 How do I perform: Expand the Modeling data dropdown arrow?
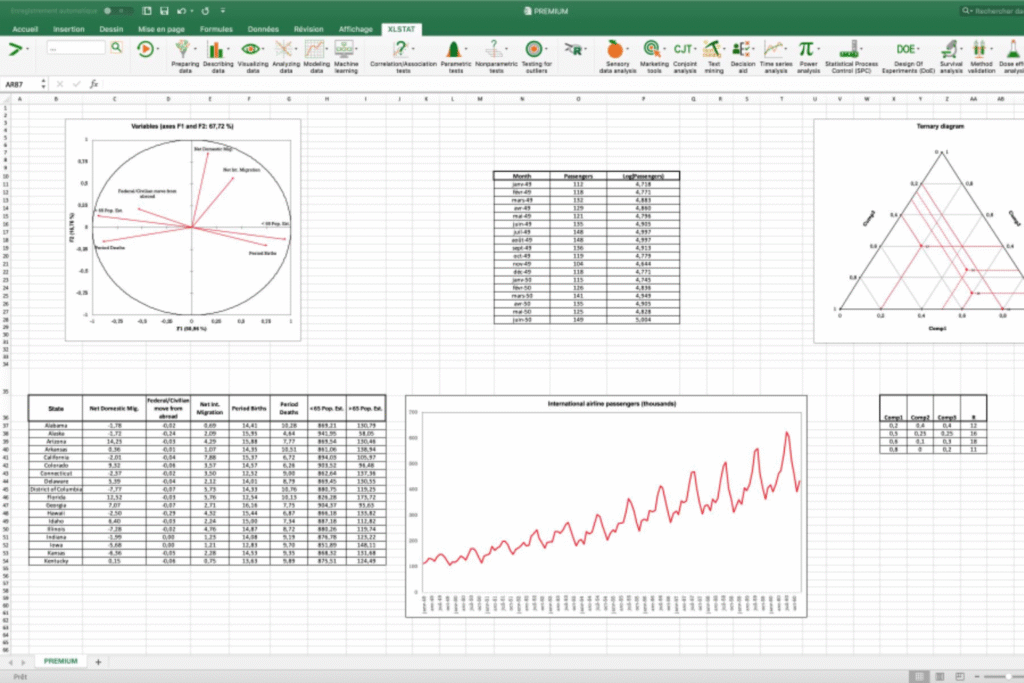[x=327, y=49]
